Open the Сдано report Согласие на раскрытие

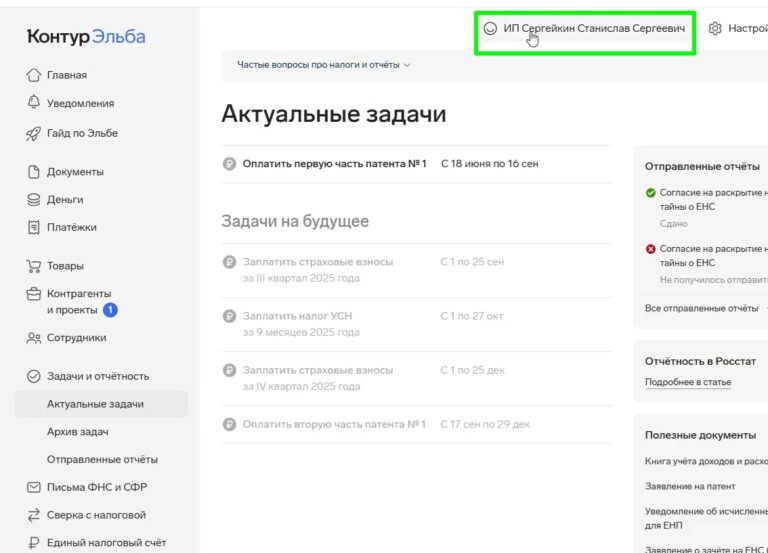point(714,200)
